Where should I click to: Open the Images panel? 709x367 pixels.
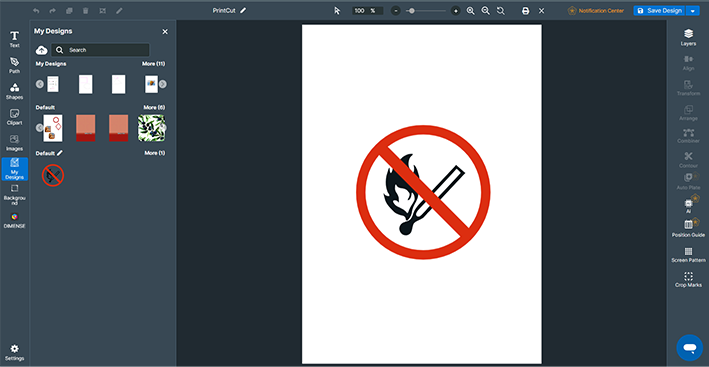coord(14,142)
